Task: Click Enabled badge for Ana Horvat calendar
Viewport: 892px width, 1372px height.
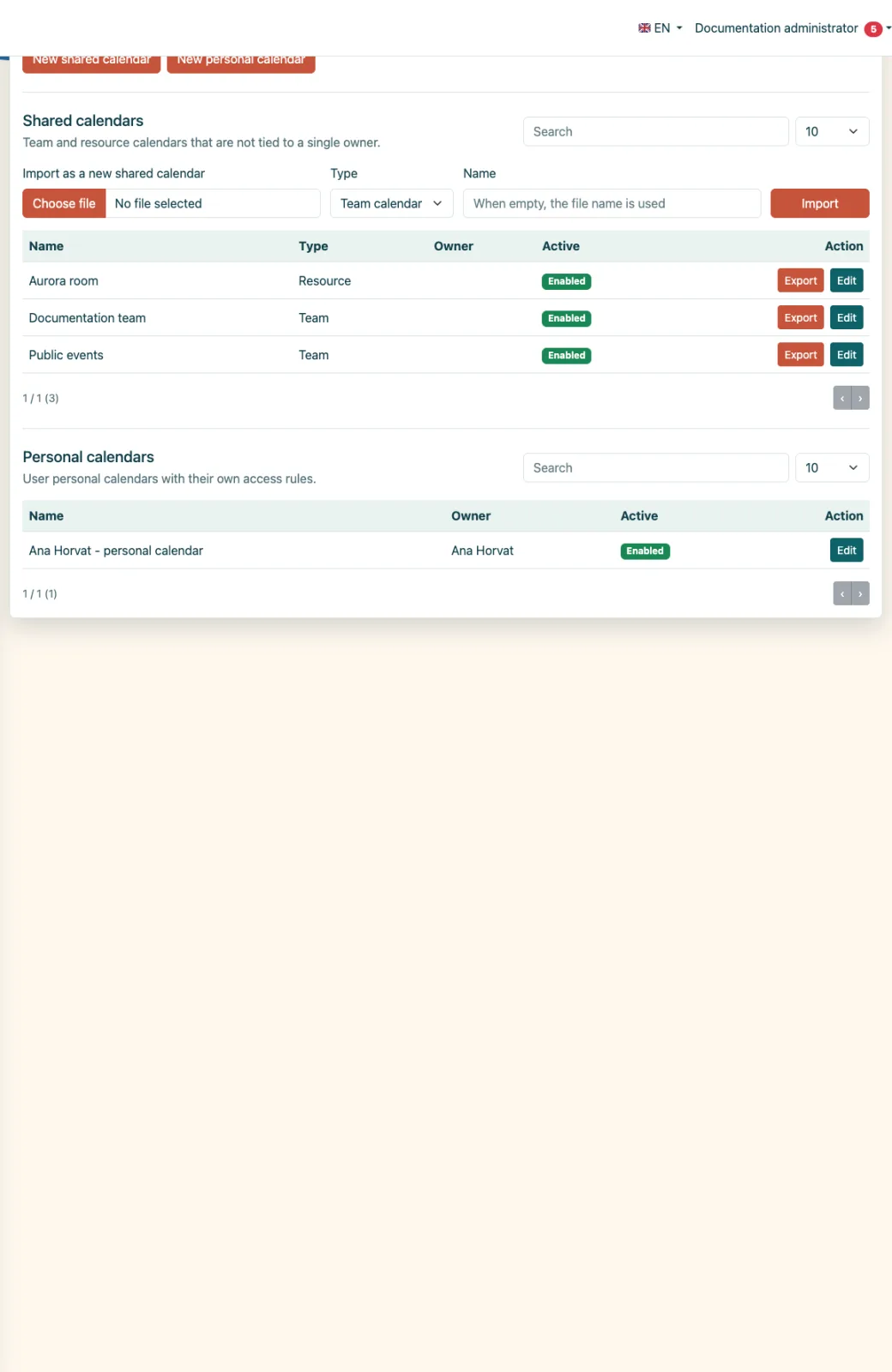Action: tap(645, 551)
